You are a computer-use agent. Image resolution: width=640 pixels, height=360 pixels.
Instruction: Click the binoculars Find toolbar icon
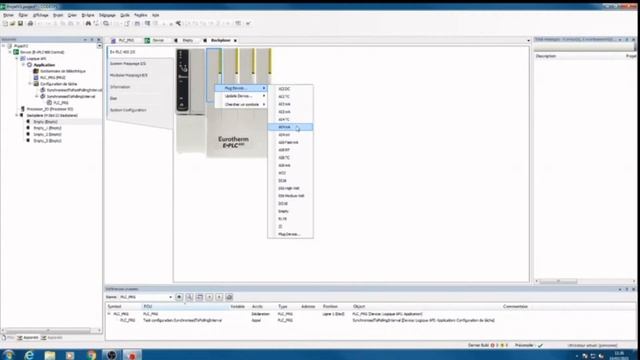(88, 24)
